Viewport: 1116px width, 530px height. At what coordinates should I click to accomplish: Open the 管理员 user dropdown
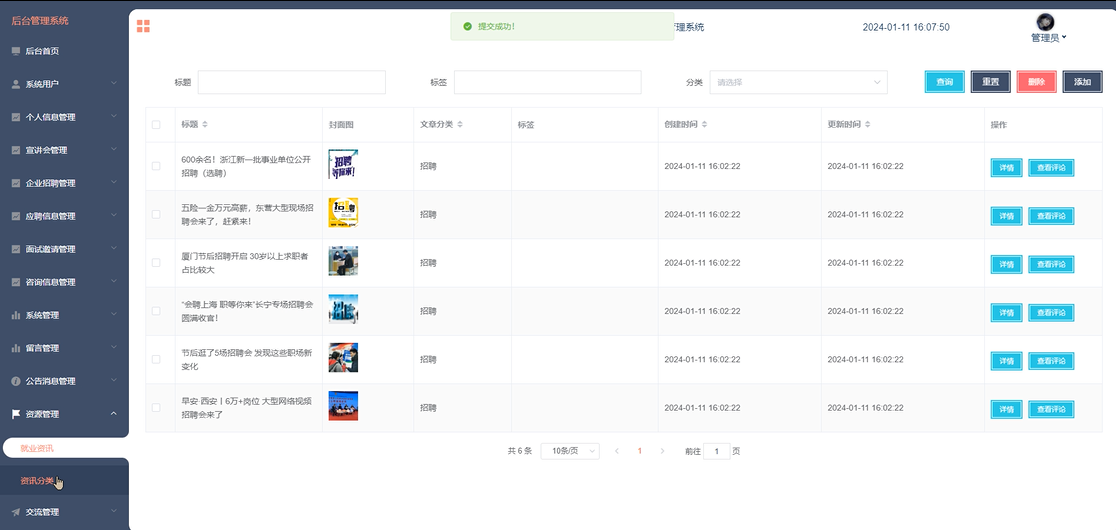pyautogui.click(x=1048, y=38)
